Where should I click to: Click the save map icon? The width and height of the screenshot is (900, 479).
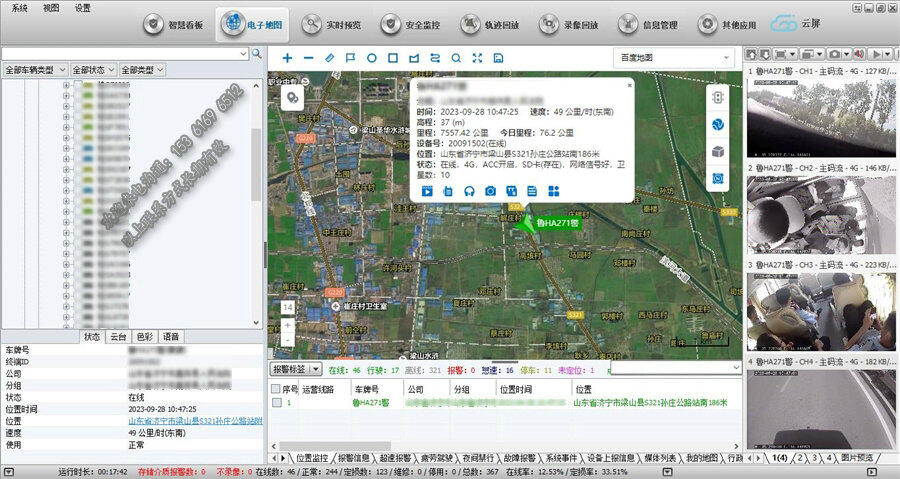click(x=498, y=58)
